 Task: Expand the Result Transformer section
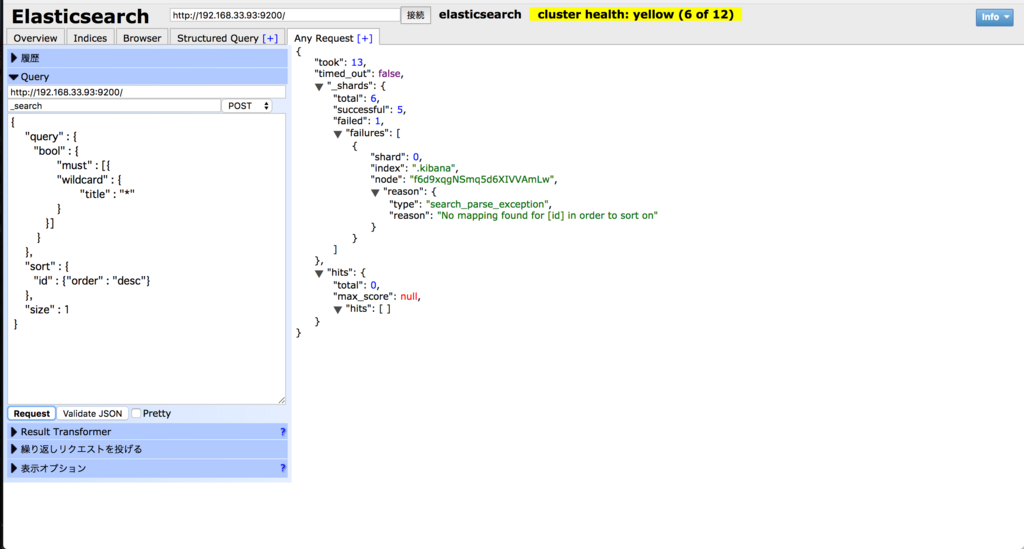[x=147, y=431]
